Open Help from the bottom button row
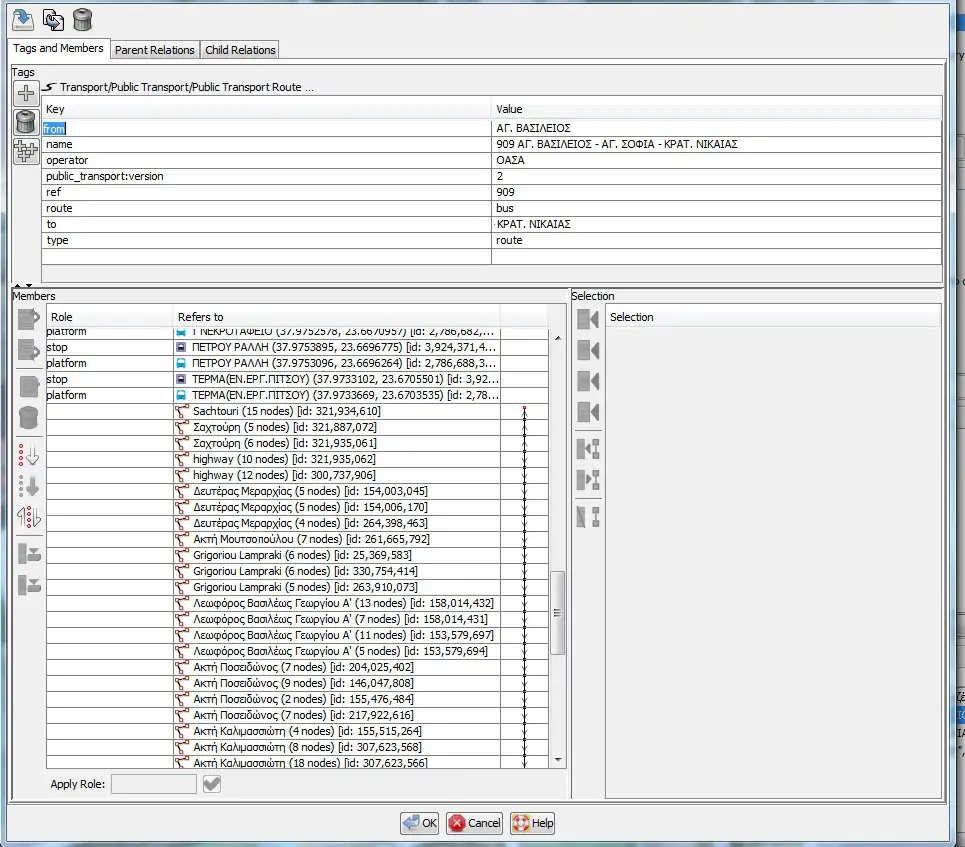Screen dimensions: 965x847 532,823
